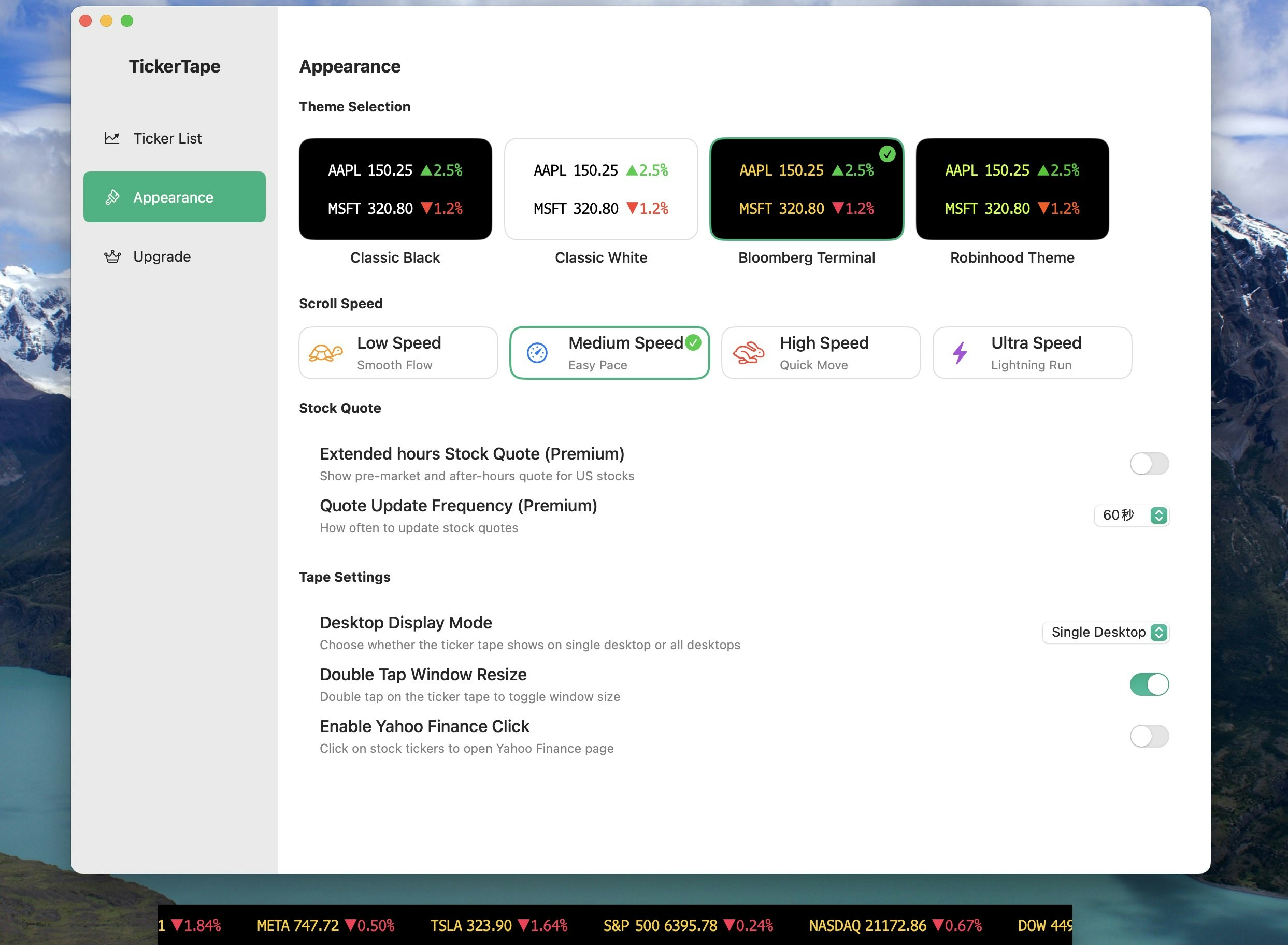This screenshot has height=945, width=1288.
Task: Click the turtle Low Speed icon
Action: (x=325, y=353)
